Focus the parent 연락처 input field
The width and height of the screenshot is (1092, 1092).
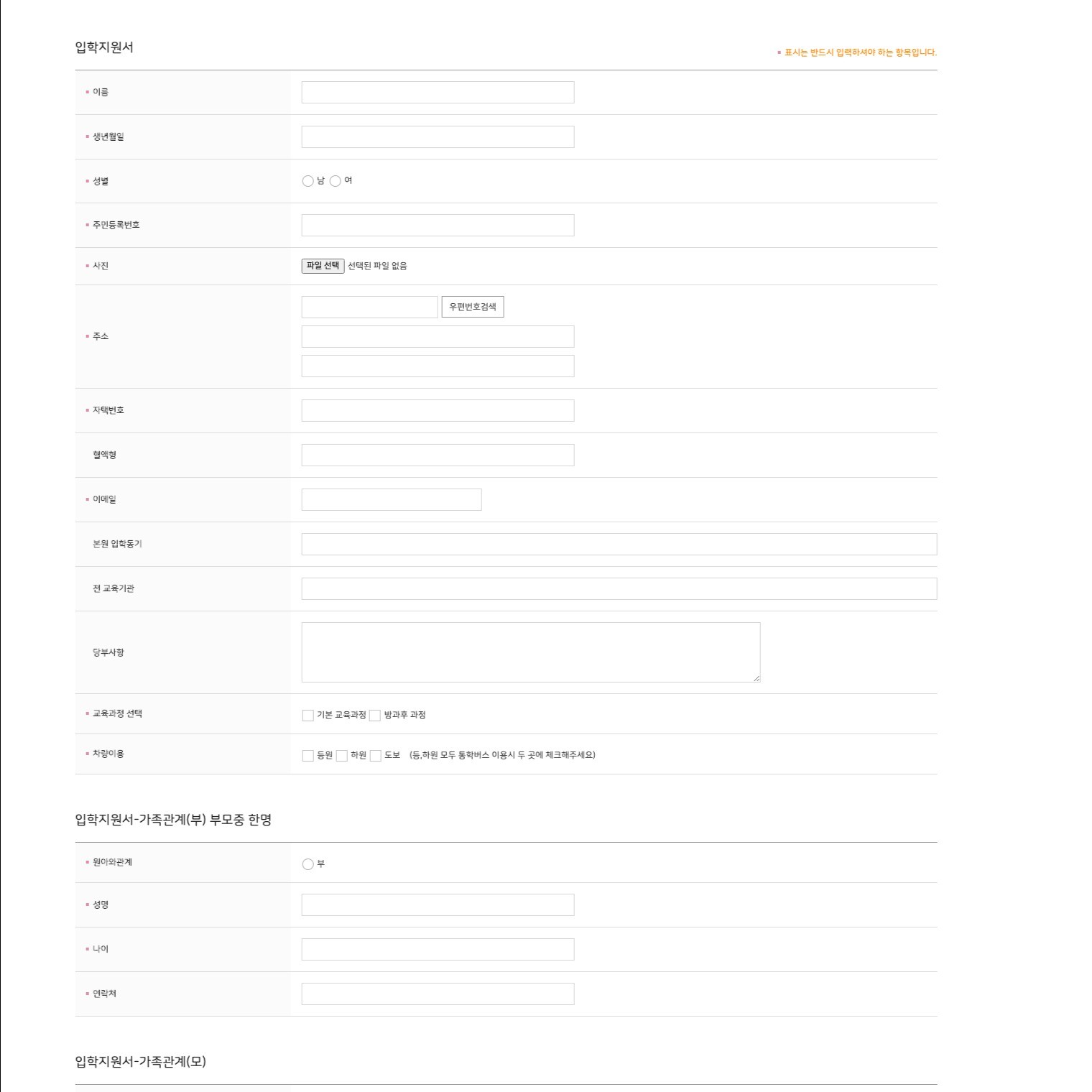[438, 994]
